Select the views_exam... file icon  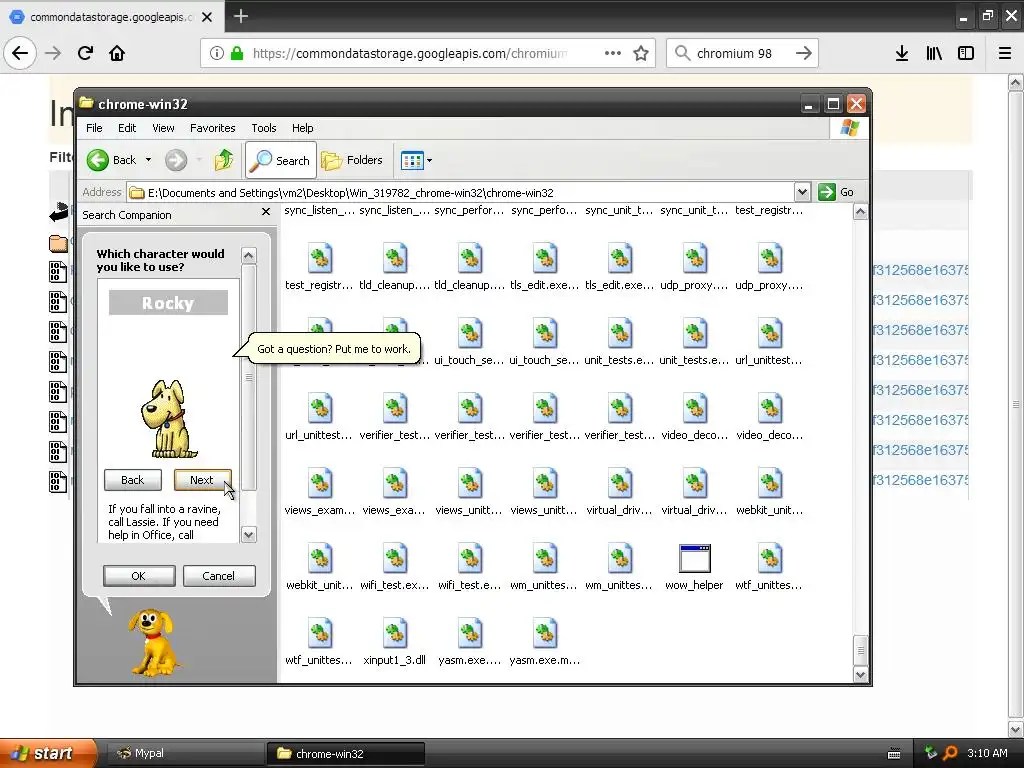[x=319, y=484]
